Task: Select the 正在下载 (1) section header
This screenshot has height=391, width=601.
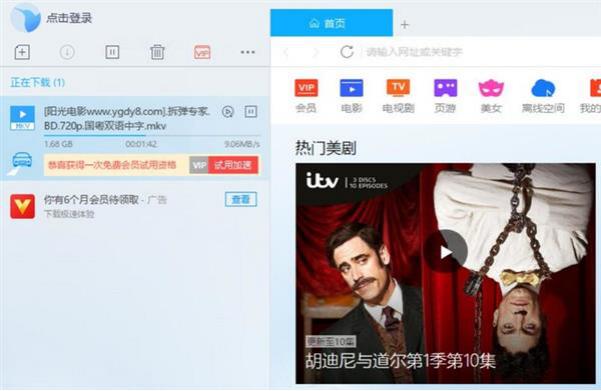Action: pyautogui.click(x=38, y=82)
